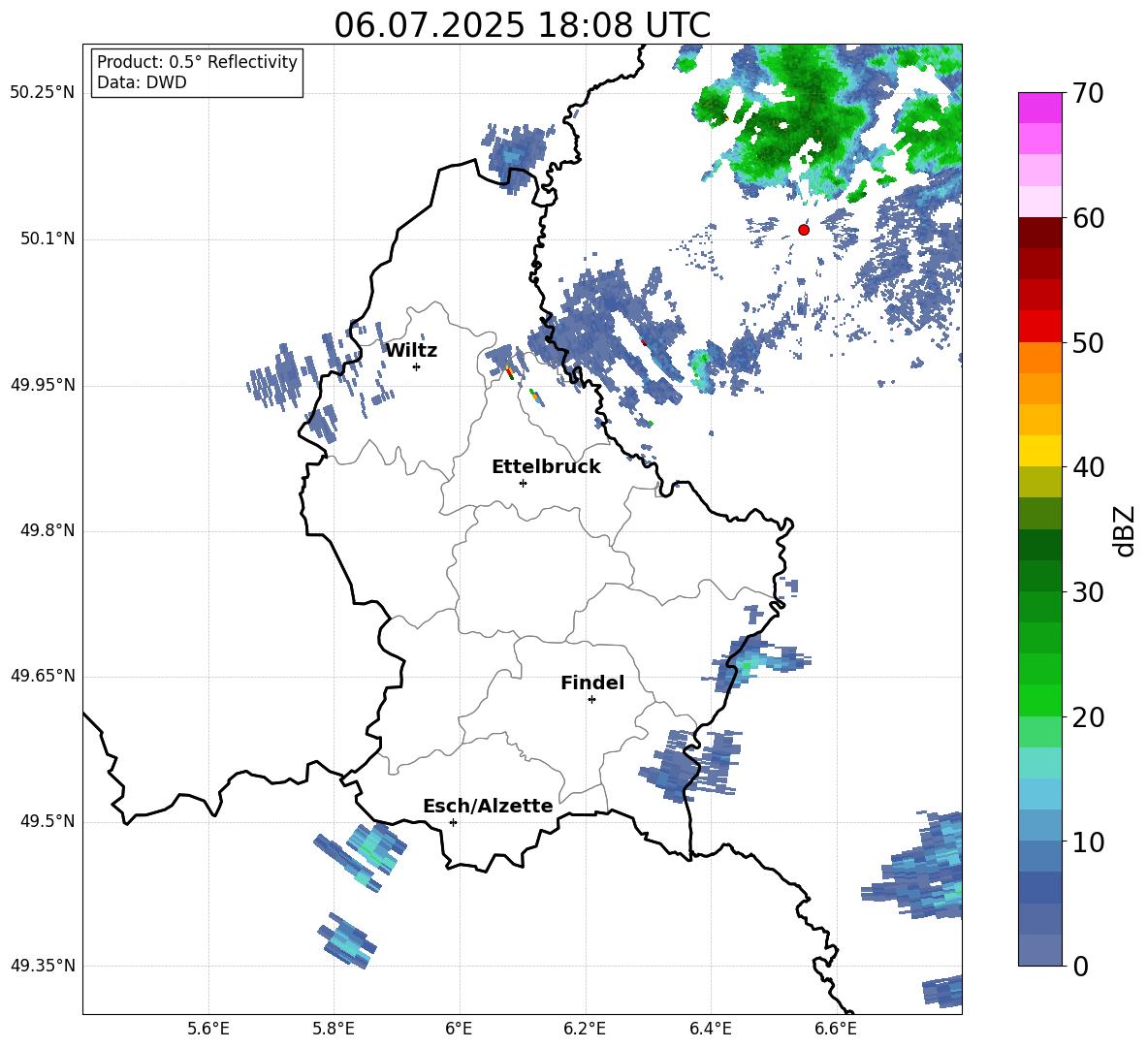Click the Esch/Alzette station cross marker
Viewport: 1148px width, 1048px height.
point(453,822)
